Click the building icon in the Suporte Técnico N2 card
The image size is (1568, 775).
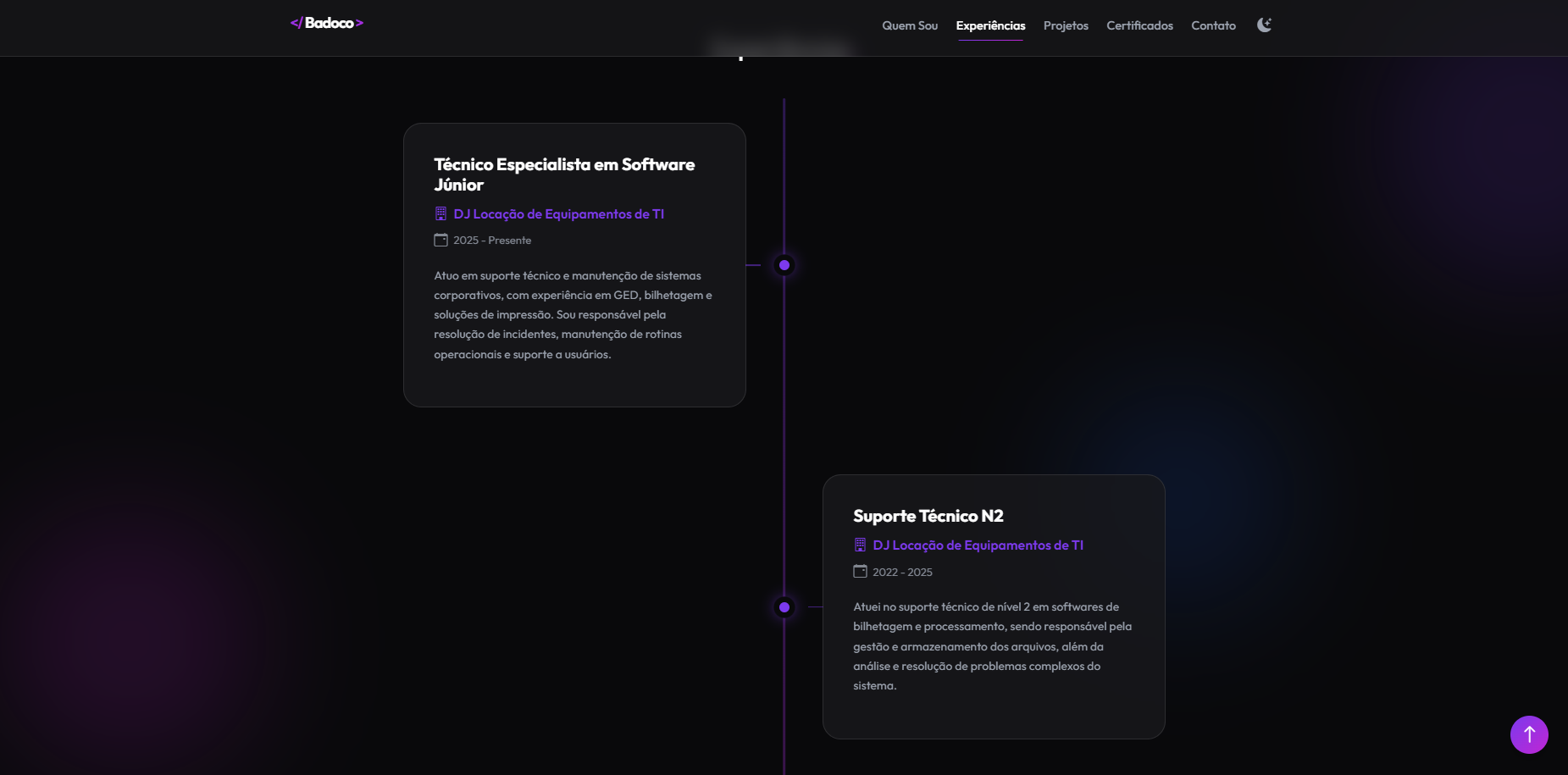click(x=860, y=545)
